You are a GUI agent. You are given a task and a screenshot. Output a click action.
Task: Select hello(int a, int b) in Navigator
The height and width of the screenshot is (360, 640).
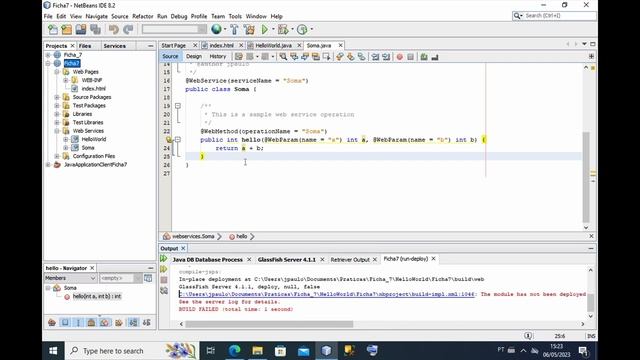[97, 296]
